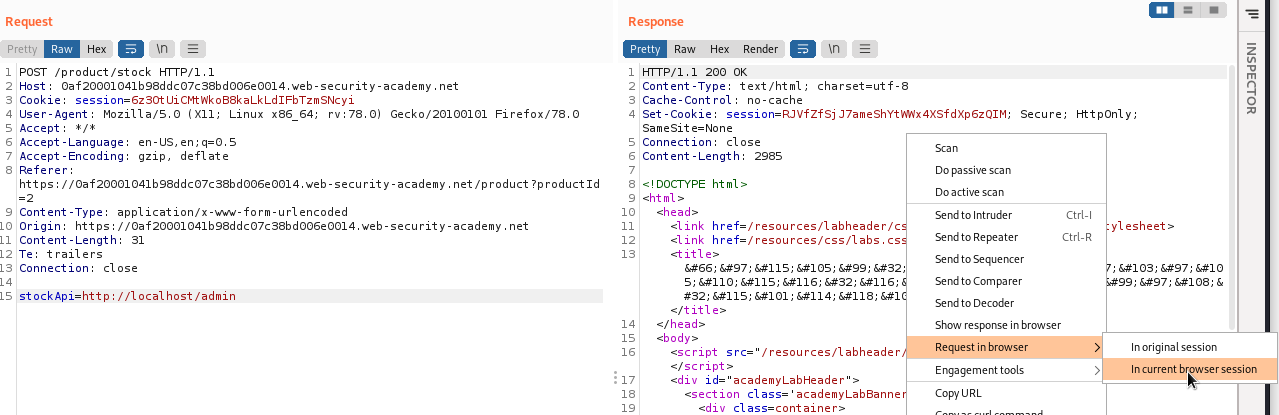Toggle word wrap icon in Response panel
The width and height of the screenshot is (1279, 415).
pyautogui.click(x=803, y=49)
